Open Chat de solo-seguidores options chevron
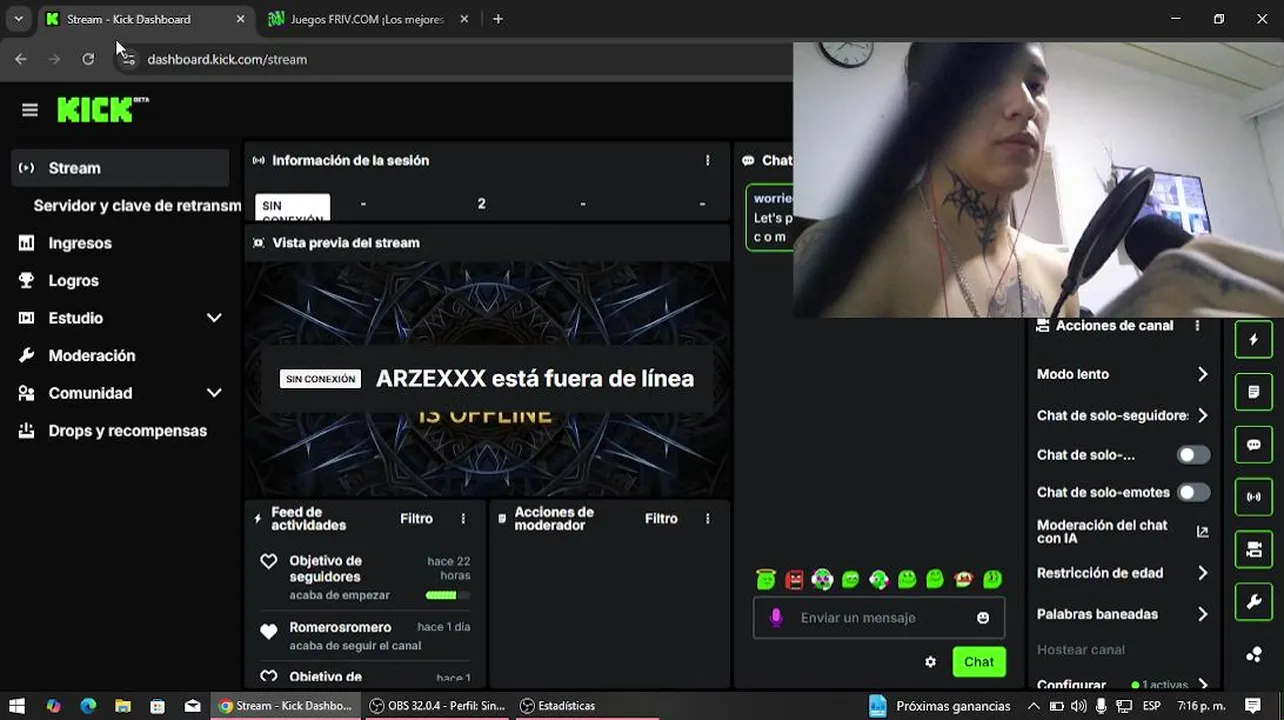 point(1202,415)
